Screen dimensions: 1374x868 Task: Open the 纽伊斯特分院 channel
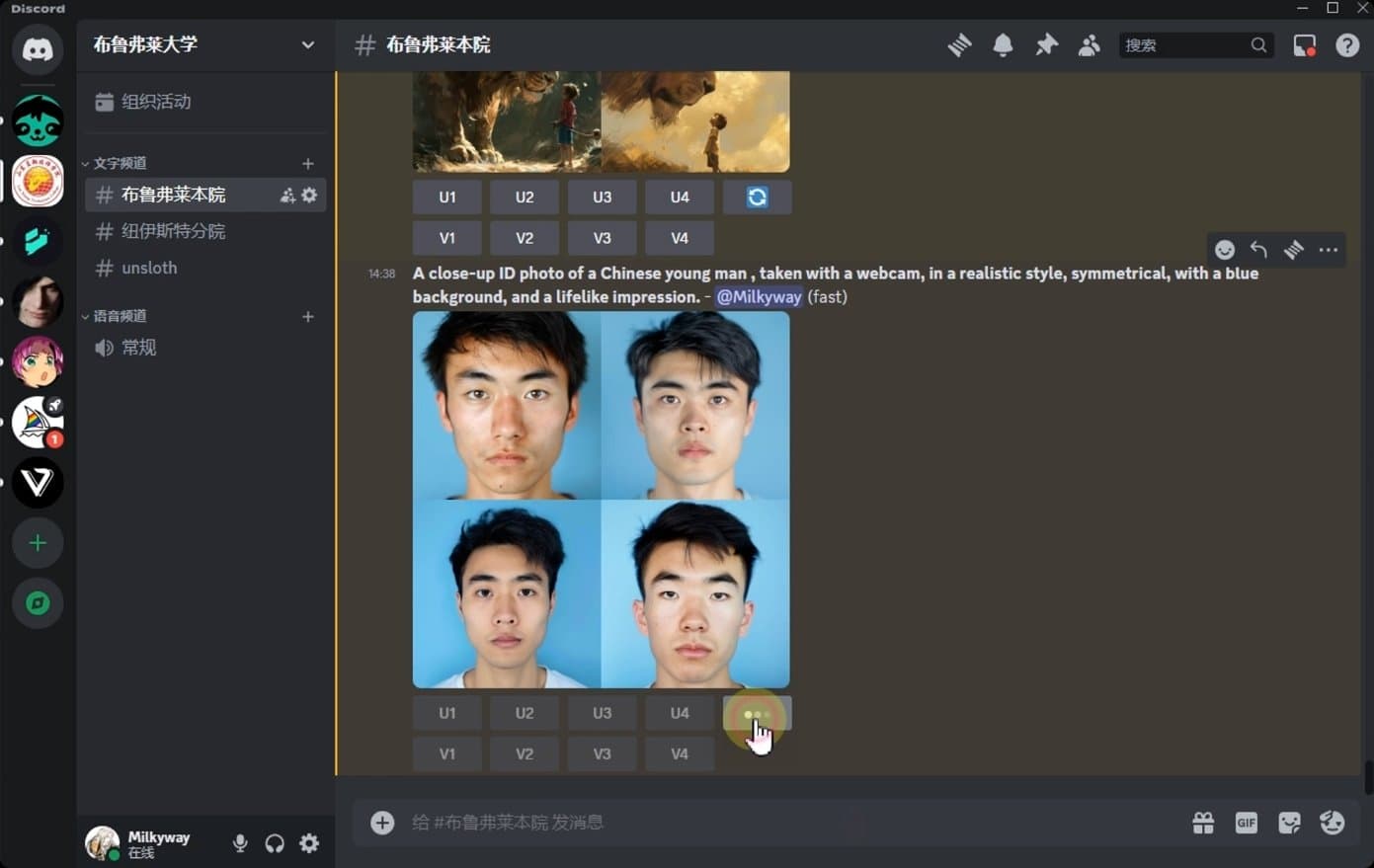point(173,230)
